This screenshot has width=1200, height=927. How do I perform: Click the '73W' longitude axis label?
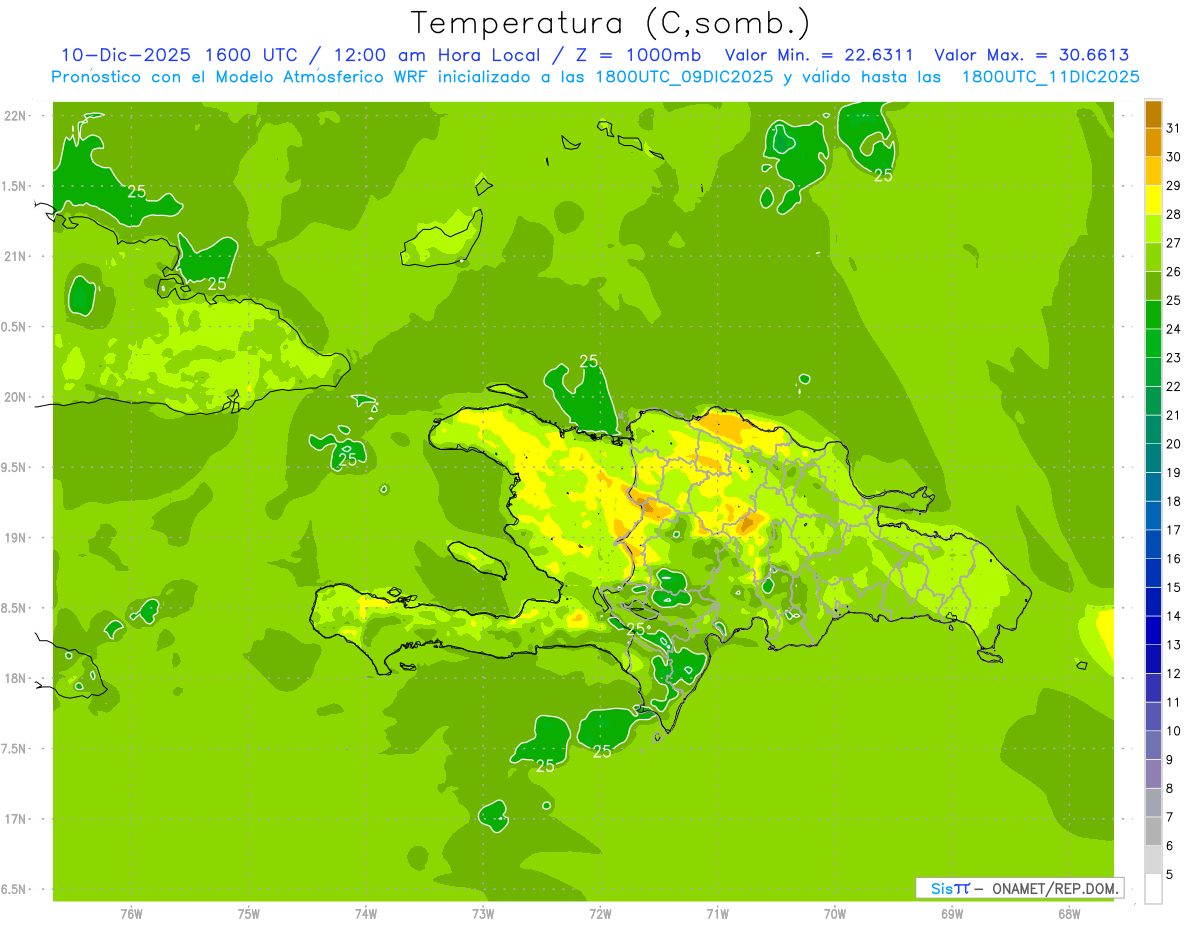(x=483, y=914)
